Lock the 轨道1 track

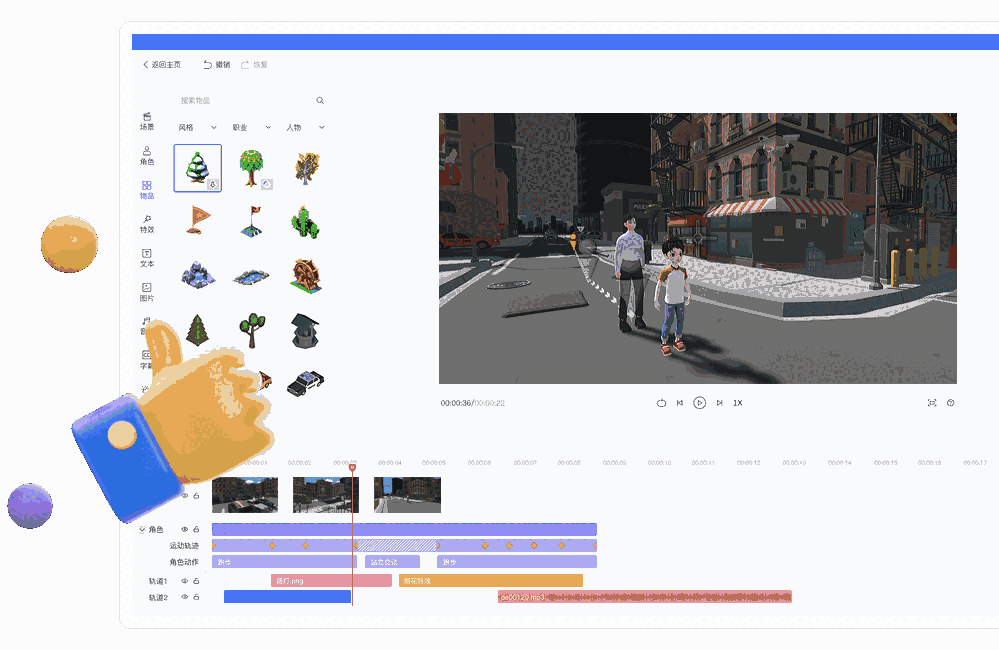196,580
